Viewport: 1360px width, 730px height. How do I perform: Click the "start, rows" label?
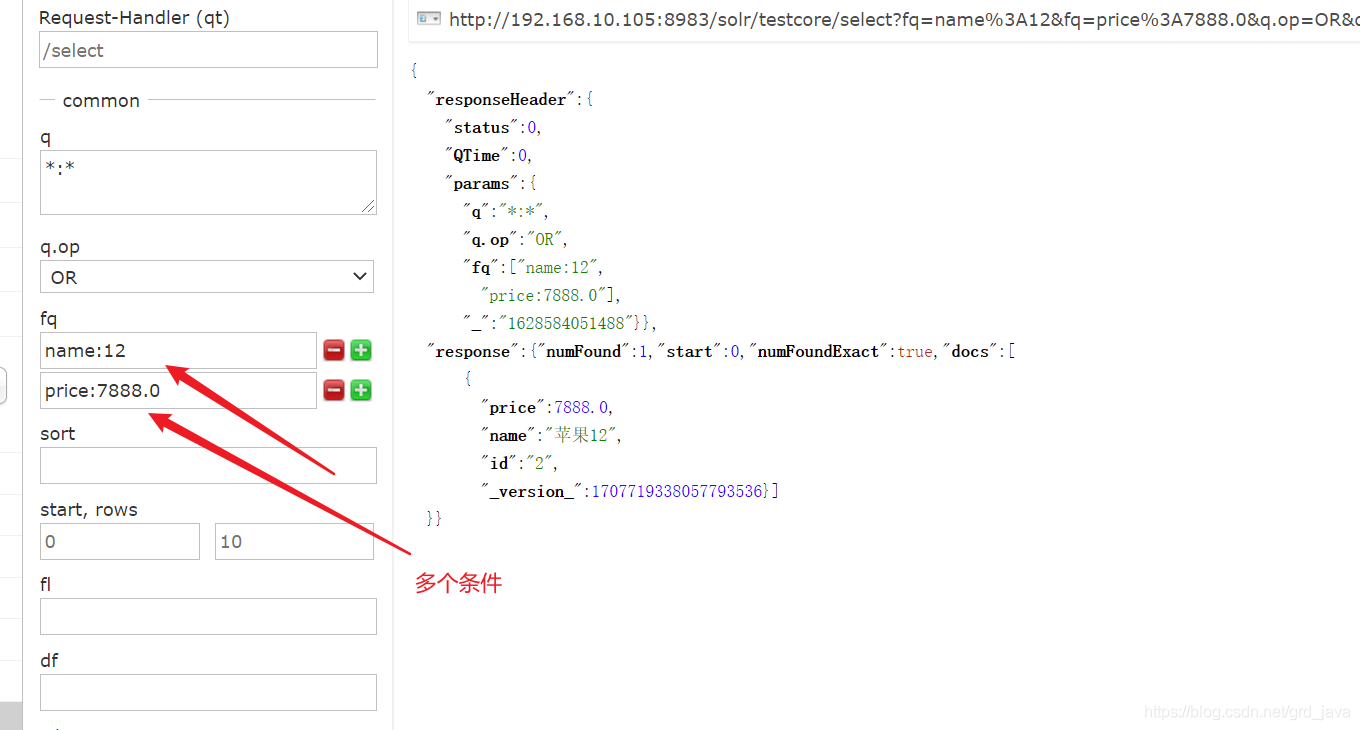pos(89,509)
